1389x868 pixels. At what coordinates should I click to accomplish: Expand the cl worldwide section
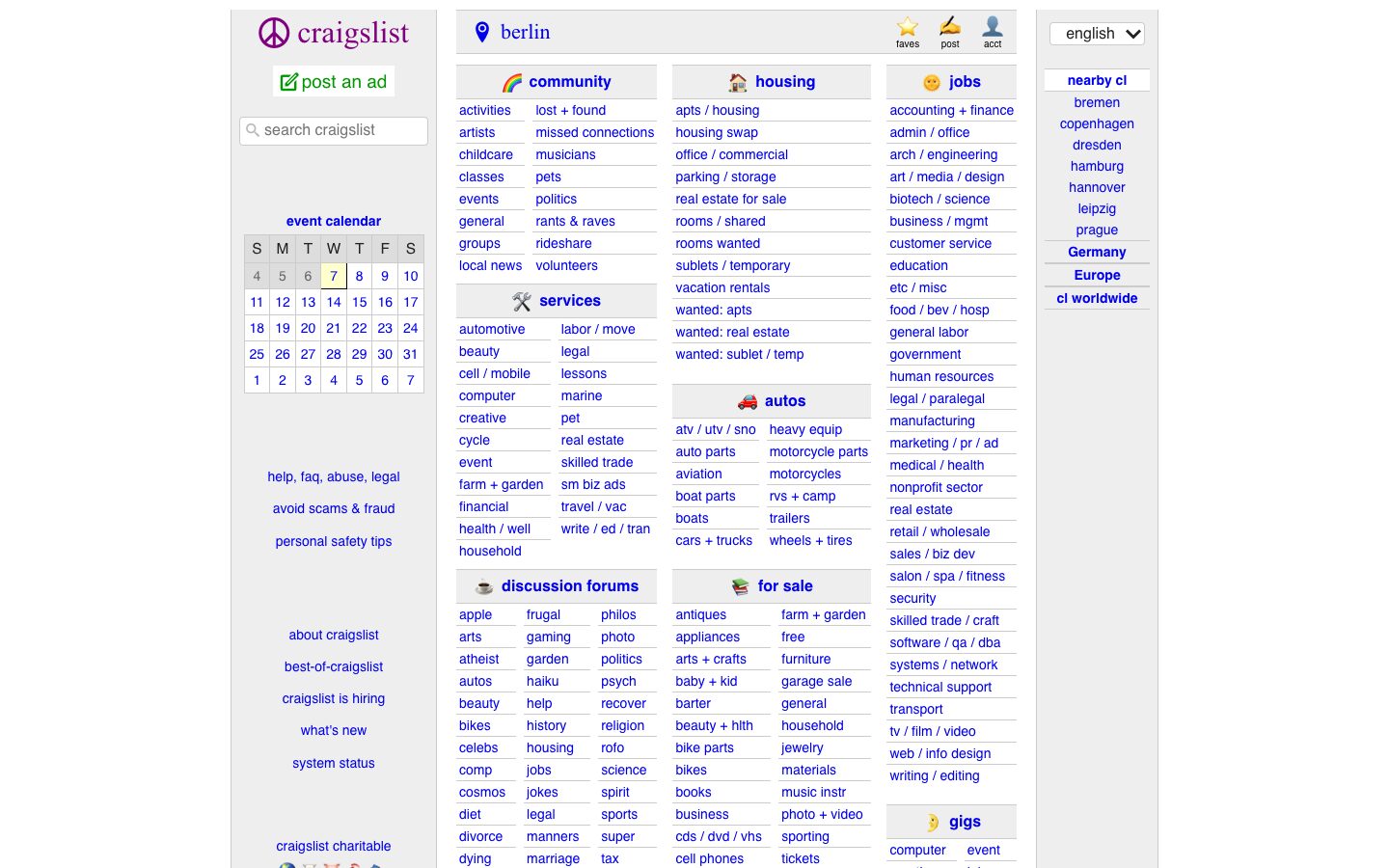coord(1097,299)
